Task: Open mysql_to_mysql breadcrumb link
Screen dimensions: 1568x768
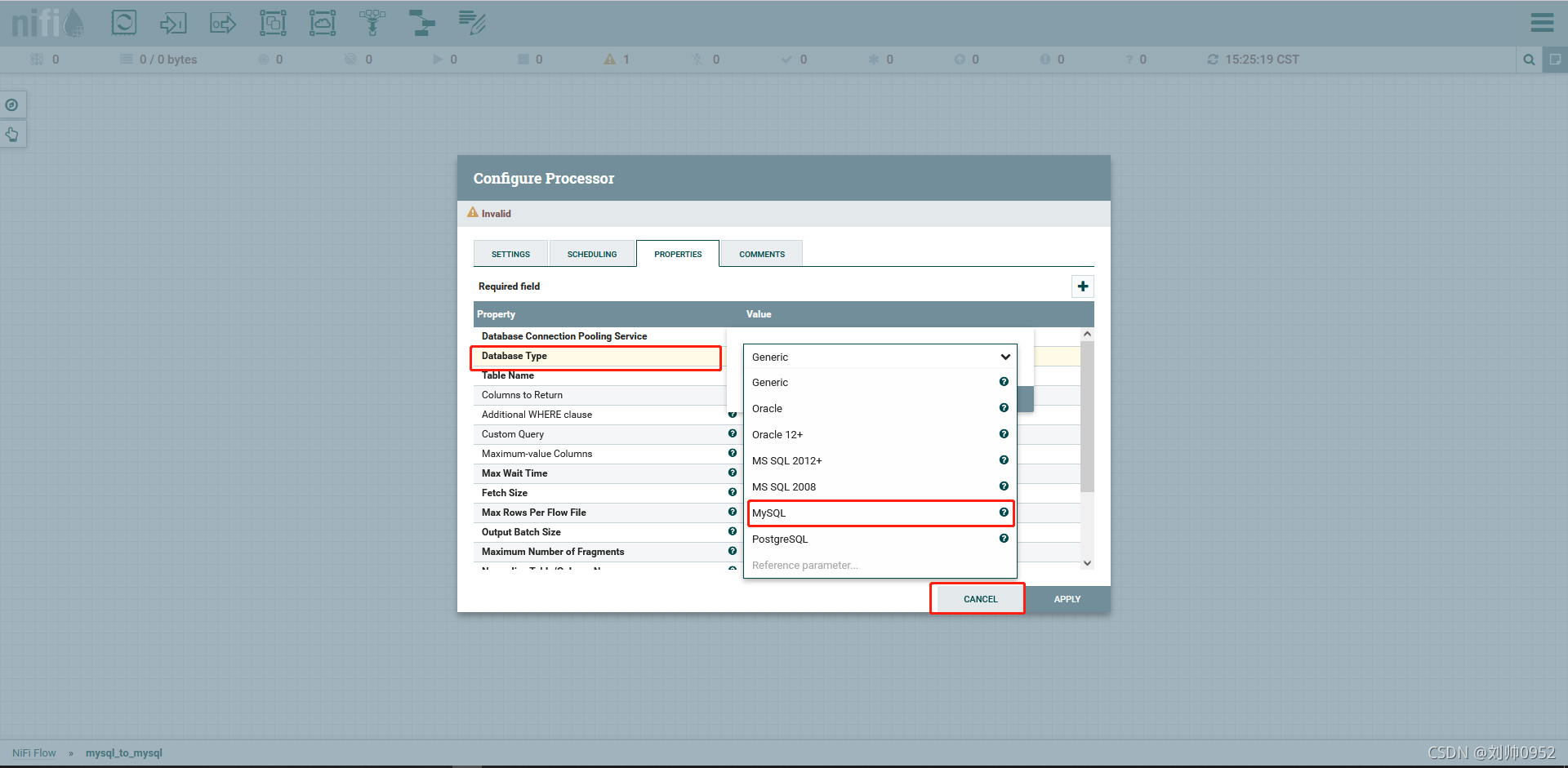Action: (124, 752)
